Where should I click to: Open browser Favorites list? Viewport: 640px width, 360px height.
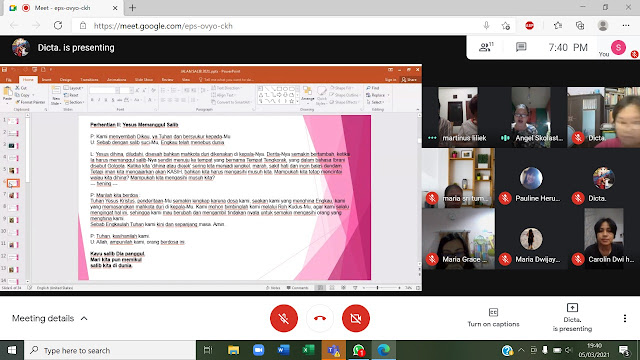point(558,26)
